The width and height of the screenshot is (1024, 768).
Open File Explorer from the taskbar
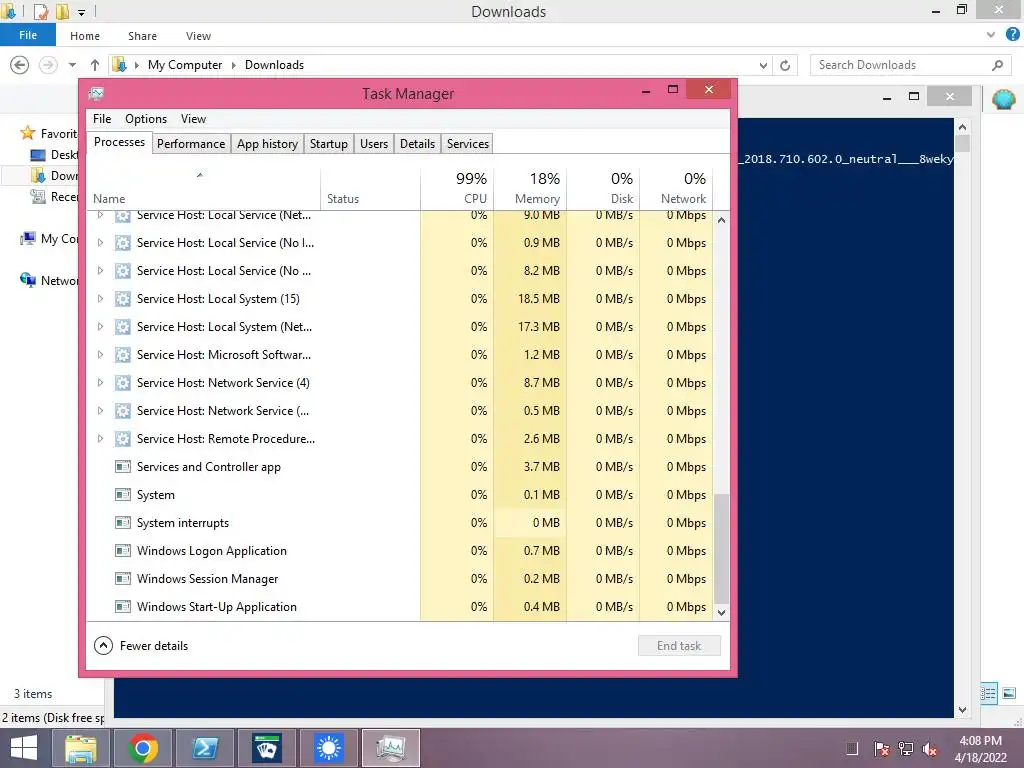80,748
